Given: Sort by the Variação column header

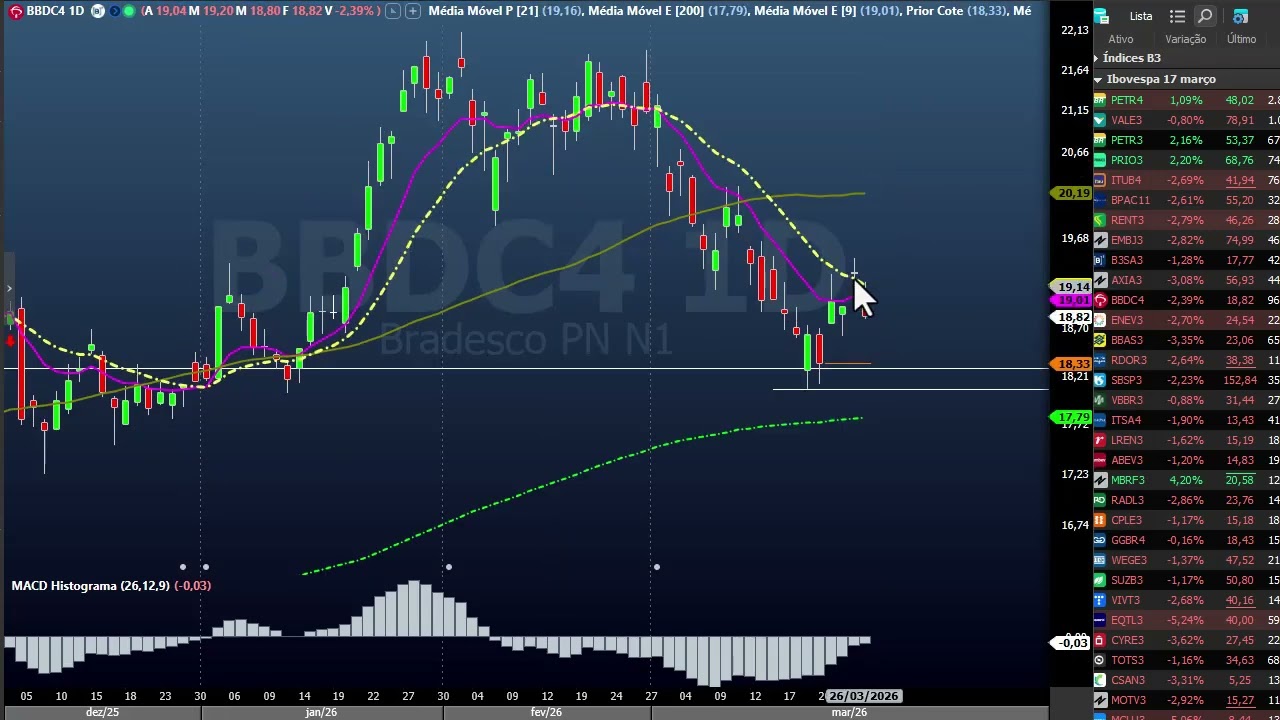Looking at the screenshot, I should tap(1185, 39).
